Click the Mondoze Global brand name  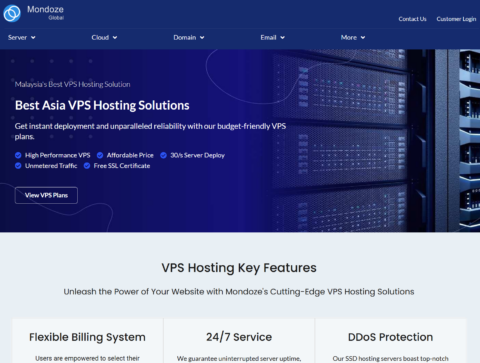[x=45, y=13]
